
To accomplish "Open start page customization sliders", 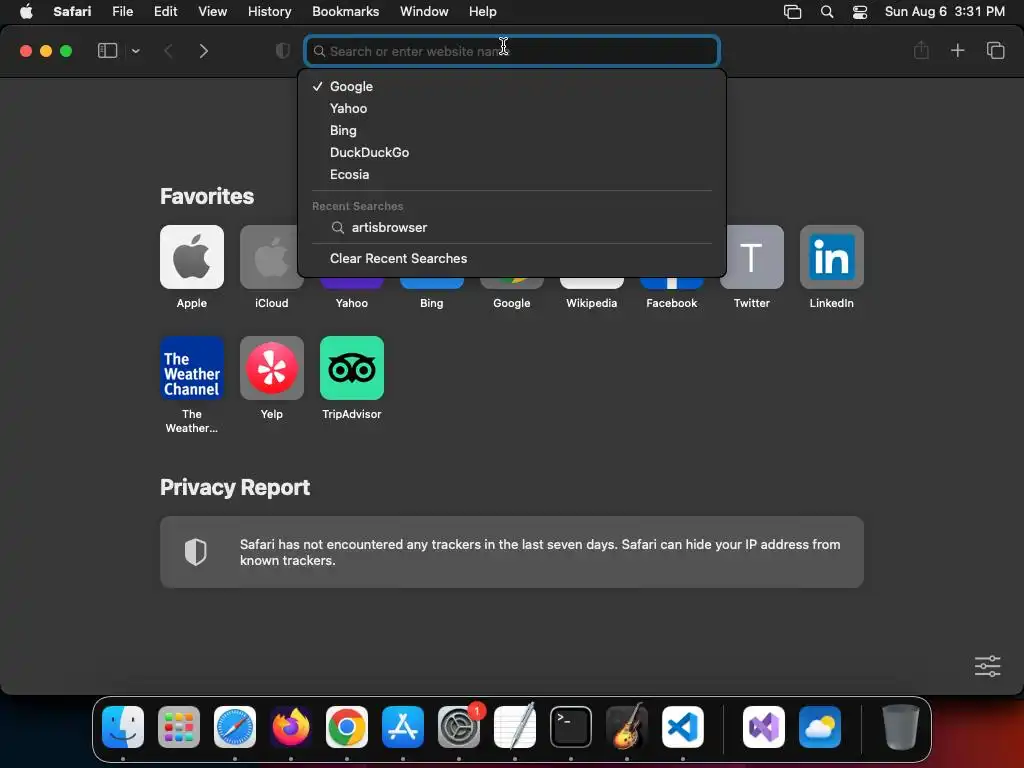I will (987, 666).
